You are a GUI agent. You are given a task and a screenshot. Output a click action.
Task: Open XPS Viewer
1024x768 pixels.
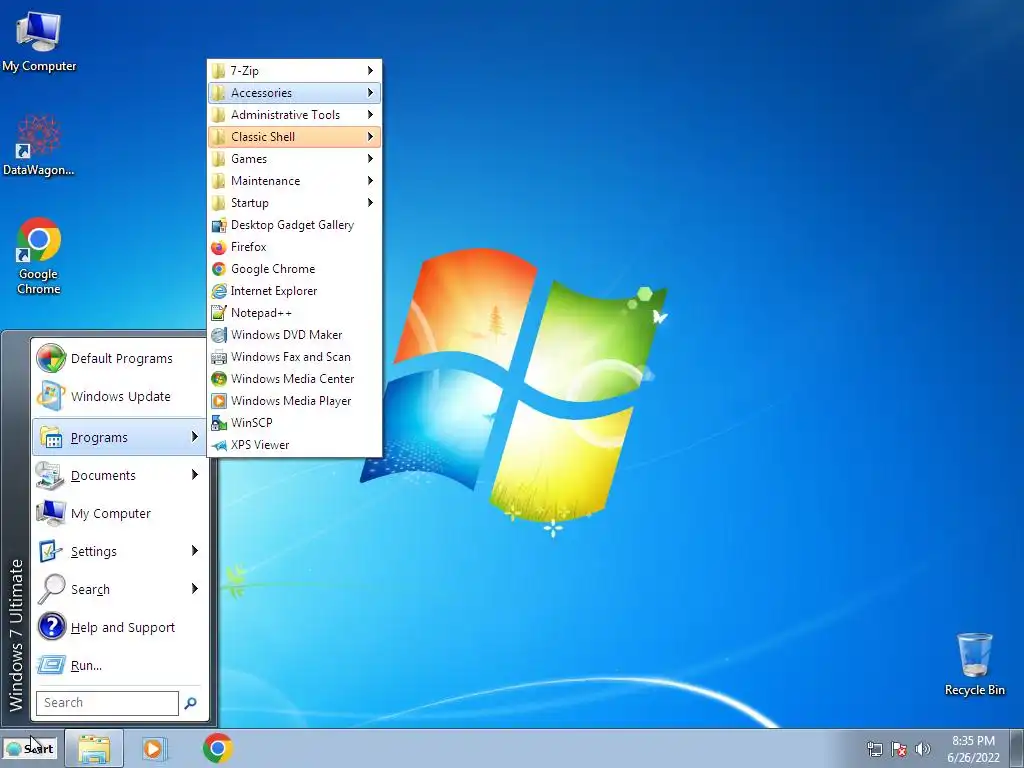295,445
